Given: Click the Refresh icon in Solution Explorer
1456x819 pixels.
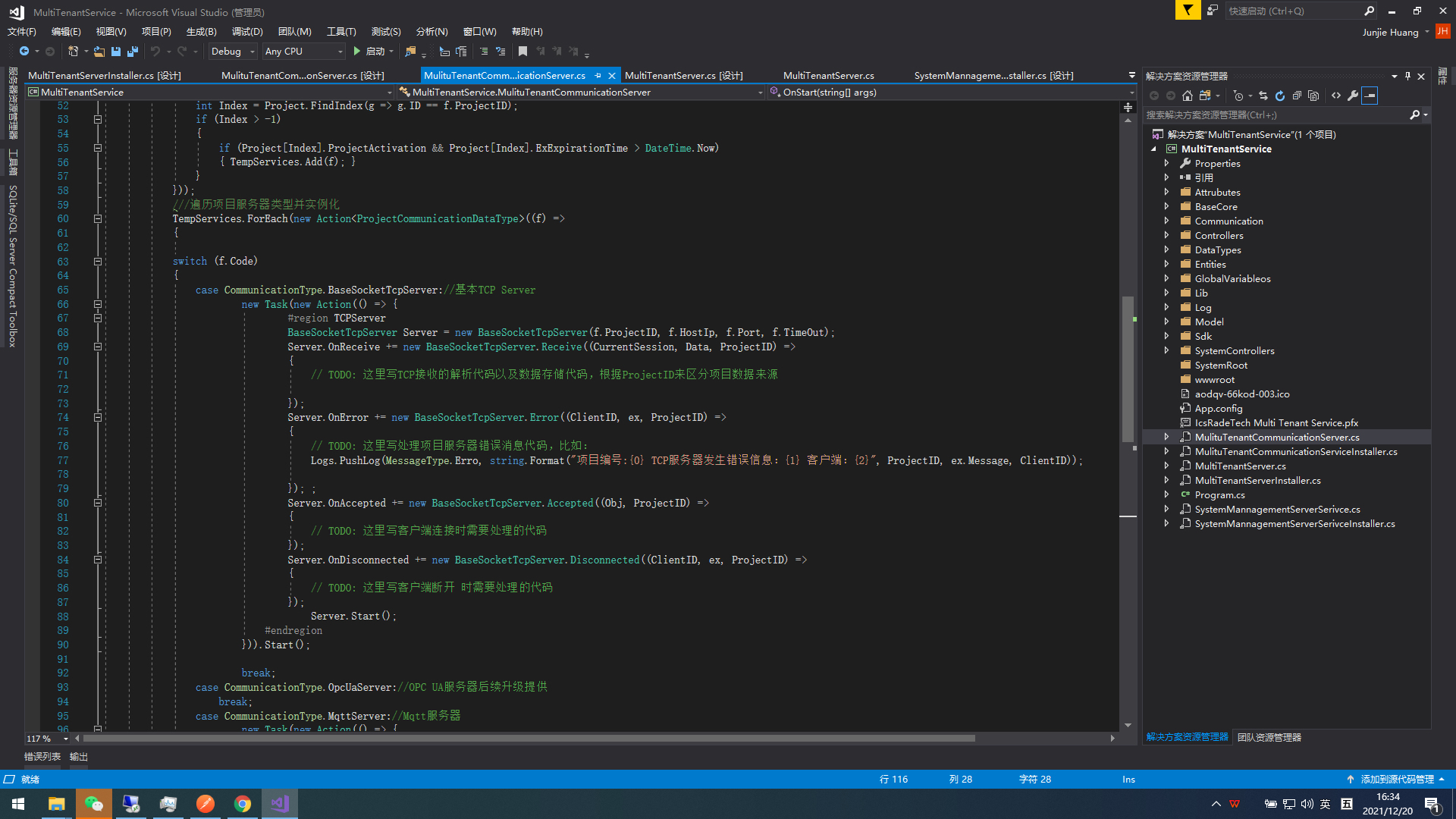Looking at the screenshot, I should pos(1280,96).
